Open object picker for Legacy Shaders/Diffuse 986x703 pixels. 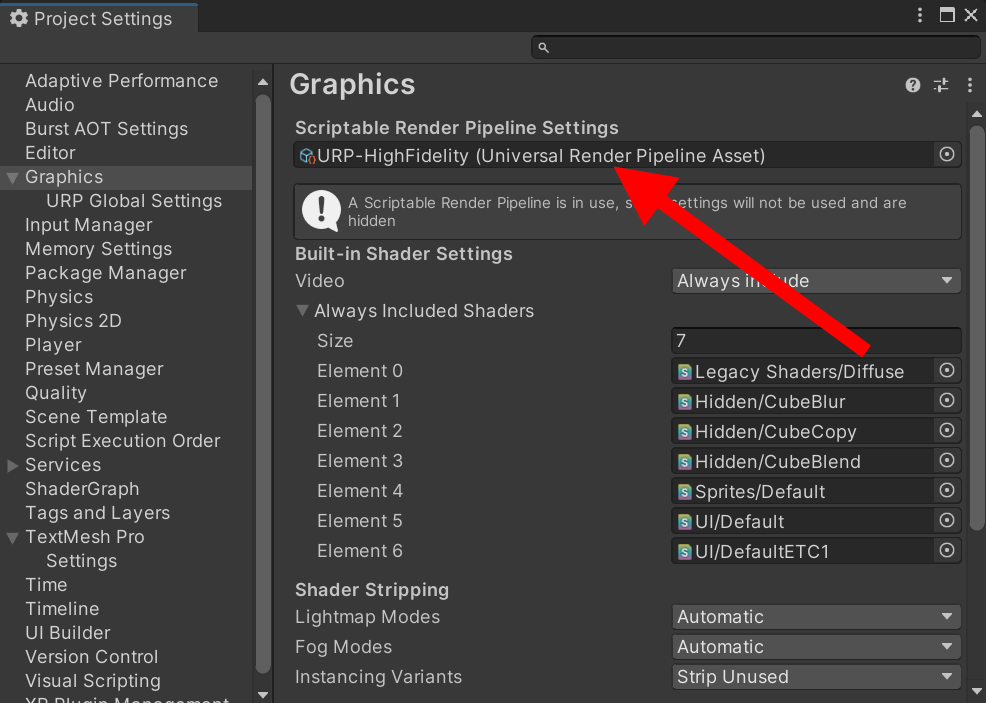click(x=947, y=370)
